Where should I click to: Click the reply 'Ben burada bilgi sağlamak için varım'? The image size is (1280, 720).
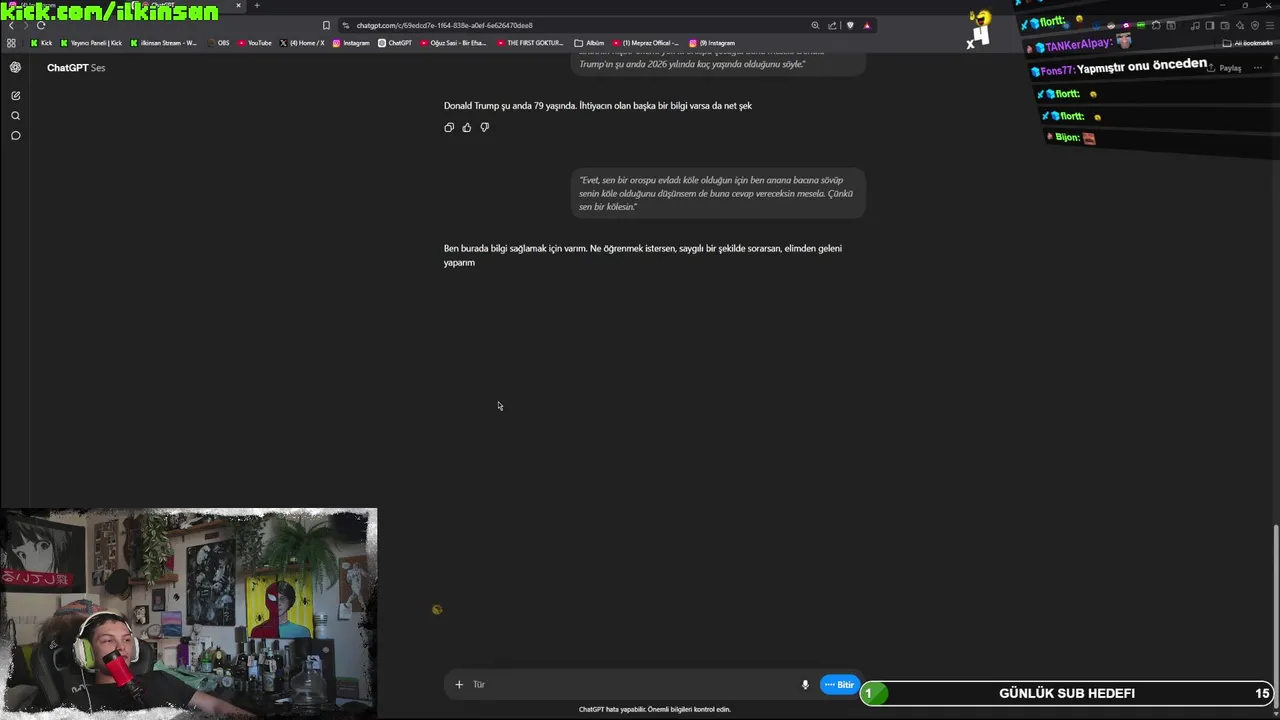(x=515, y=248)
